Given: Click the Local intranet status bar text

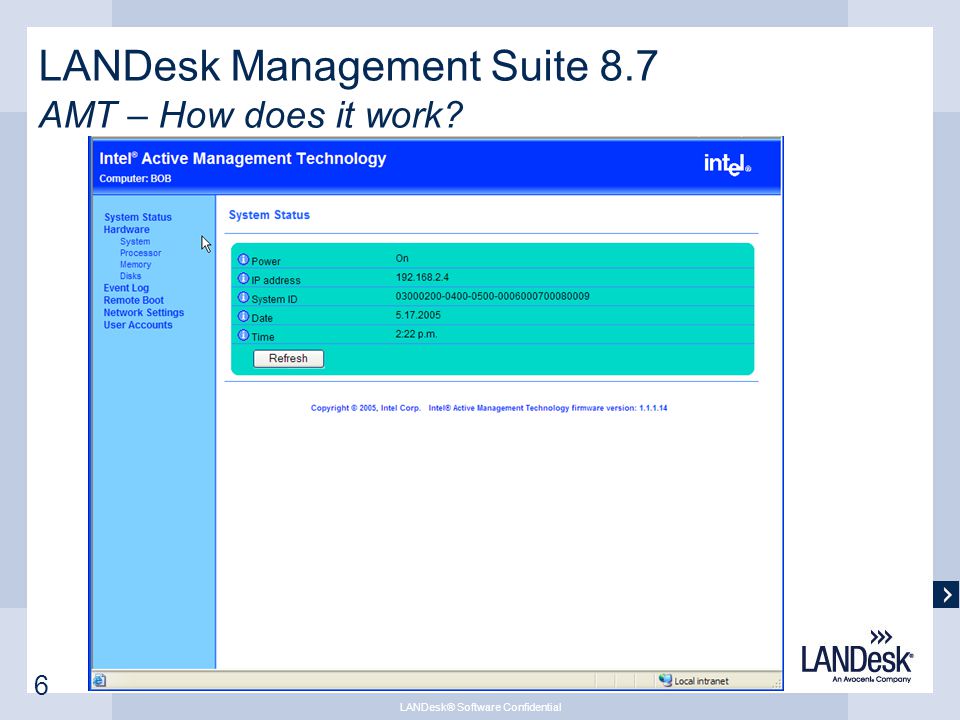Looking at the screenshot, I should [701, 681].
